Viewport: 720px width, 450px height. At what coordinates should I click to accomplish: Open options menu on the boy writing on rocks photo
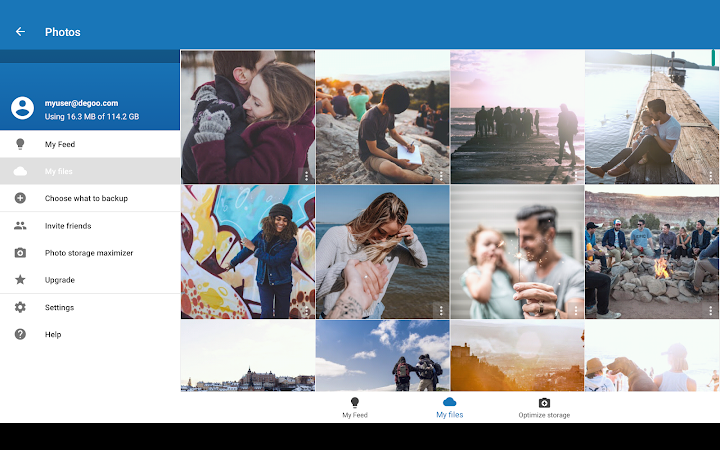(441, 176)
